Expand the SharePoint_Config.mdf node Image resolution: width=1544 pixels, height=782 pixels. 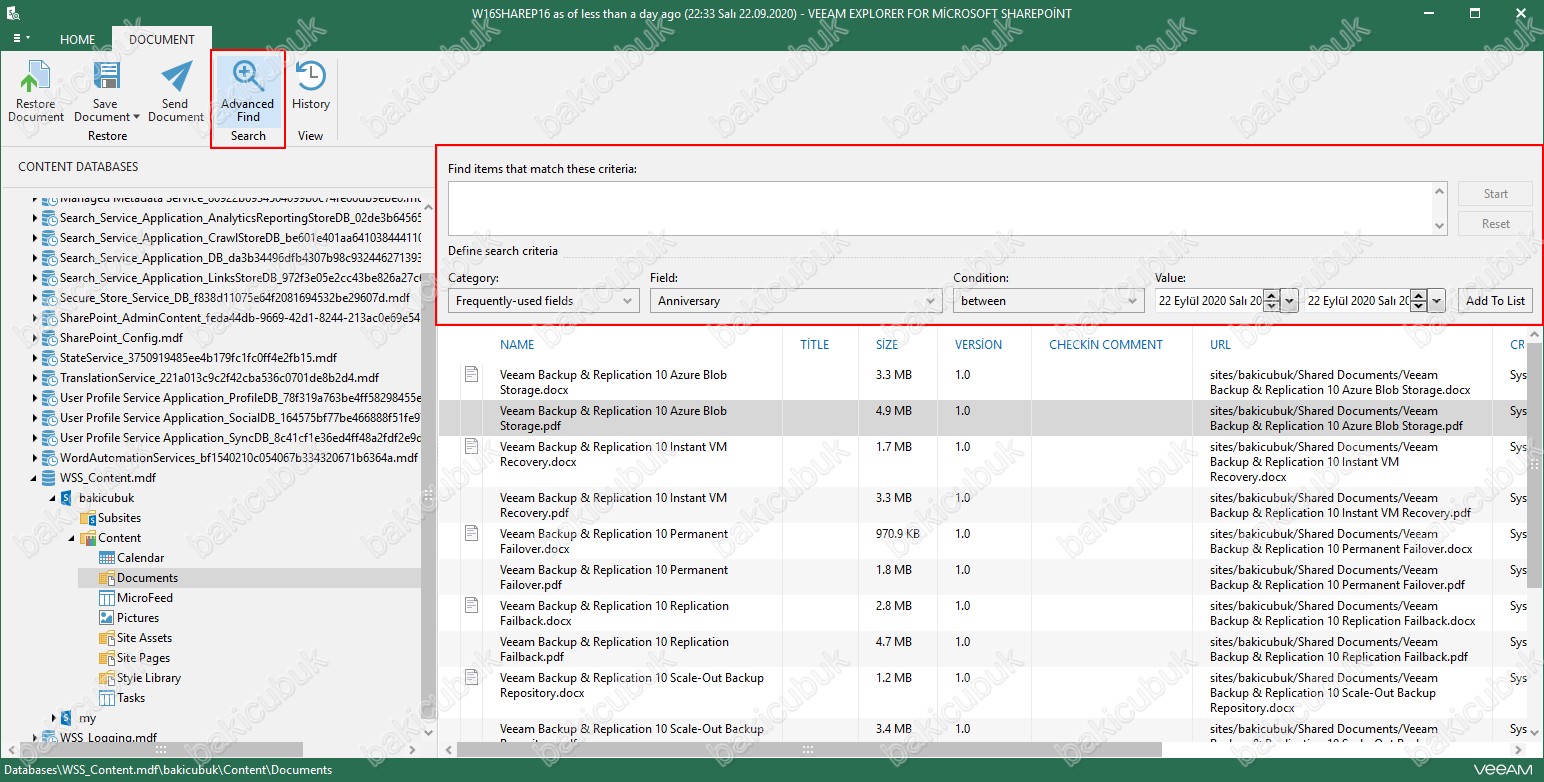pos(36,338)
